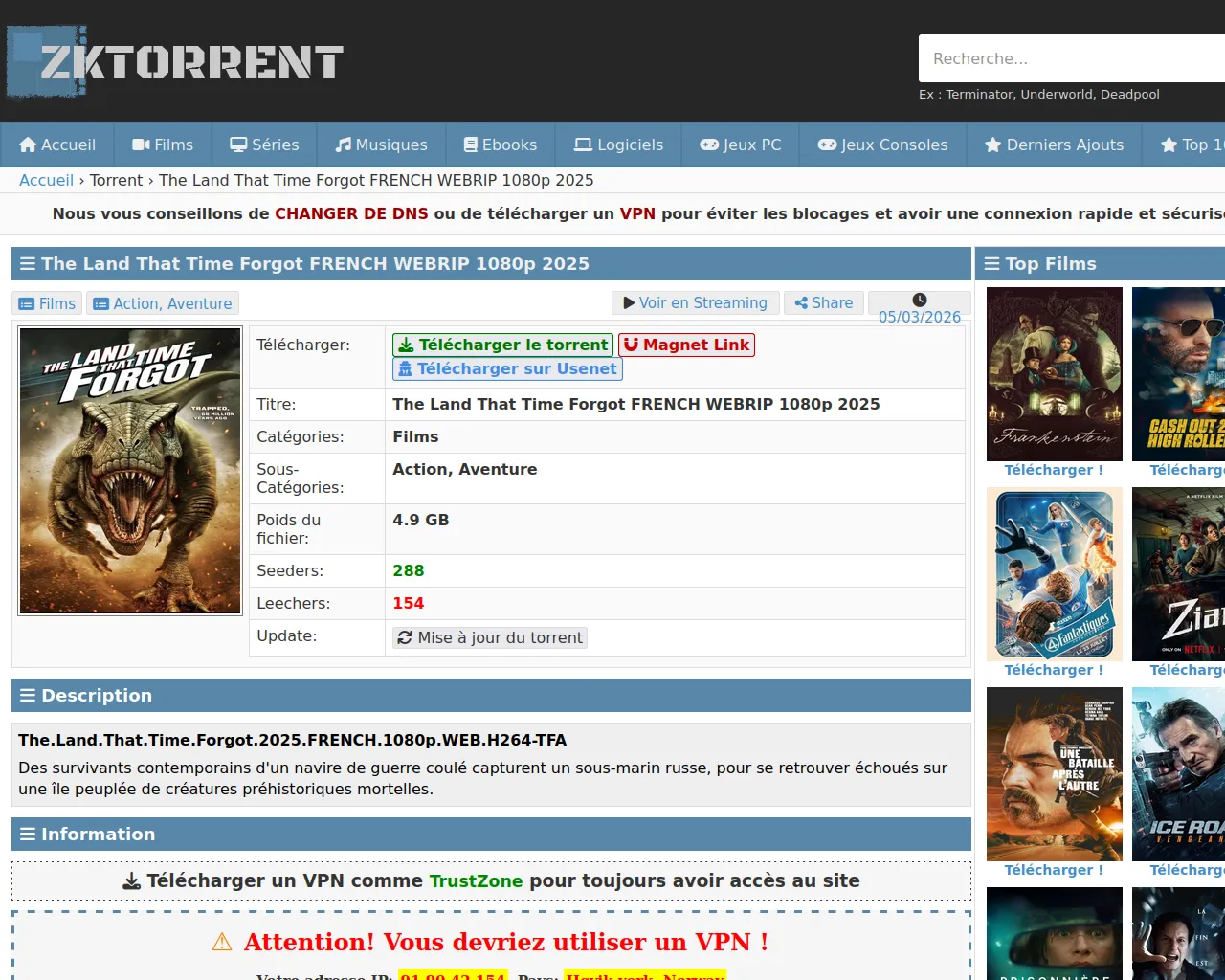Click the release name The.Land.That.Time.Forgot.2025.FRENCH.1080p.WEB.H264-TFA
Screen dimensions: 1225x980
(293, 741)
